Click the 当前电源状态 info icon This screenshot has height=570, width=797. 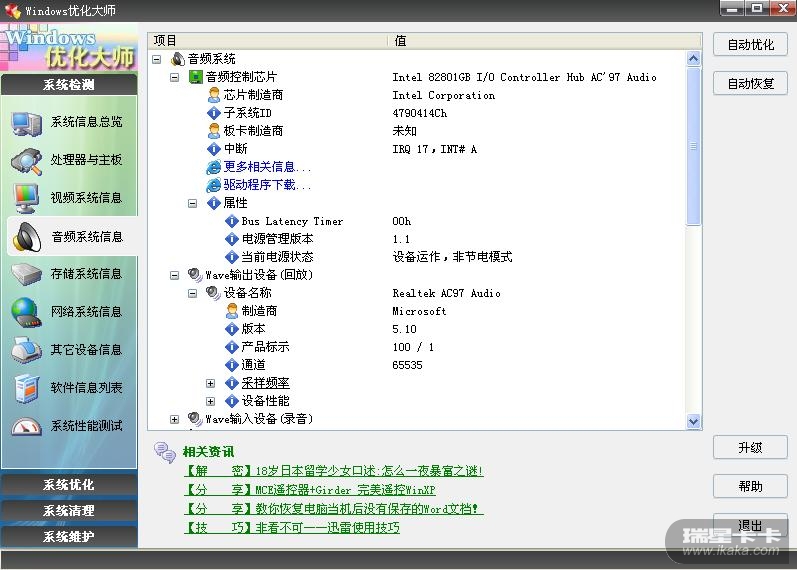[232, 257]
